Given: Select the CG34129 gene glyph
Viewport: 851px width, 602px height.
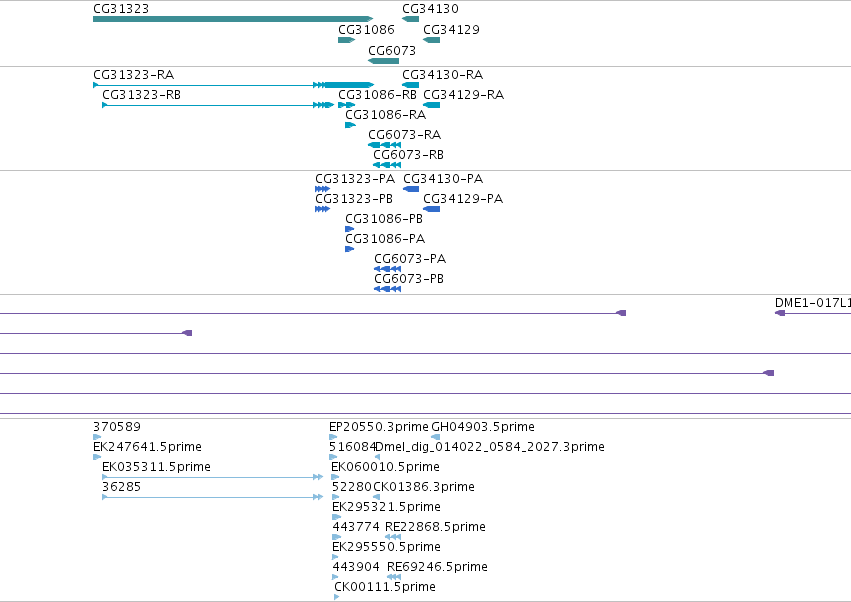Looking at the screenshot, I should click(x=431, y=40).
